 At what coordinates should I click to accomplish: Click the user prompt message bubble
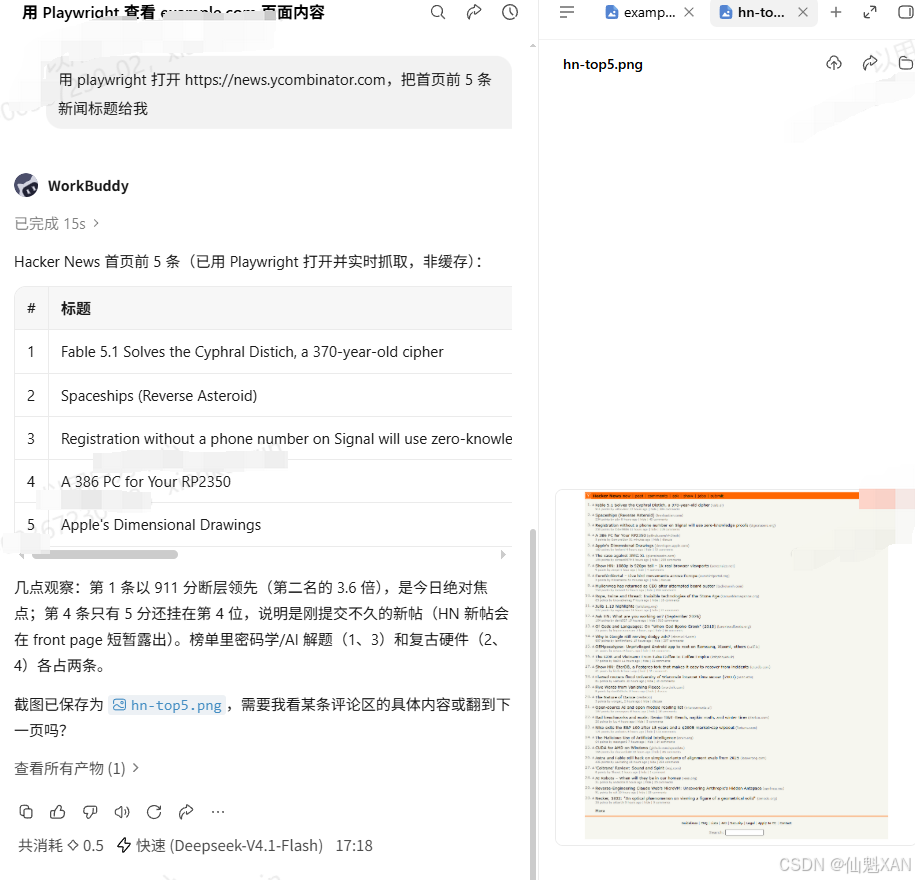(279, 93)
